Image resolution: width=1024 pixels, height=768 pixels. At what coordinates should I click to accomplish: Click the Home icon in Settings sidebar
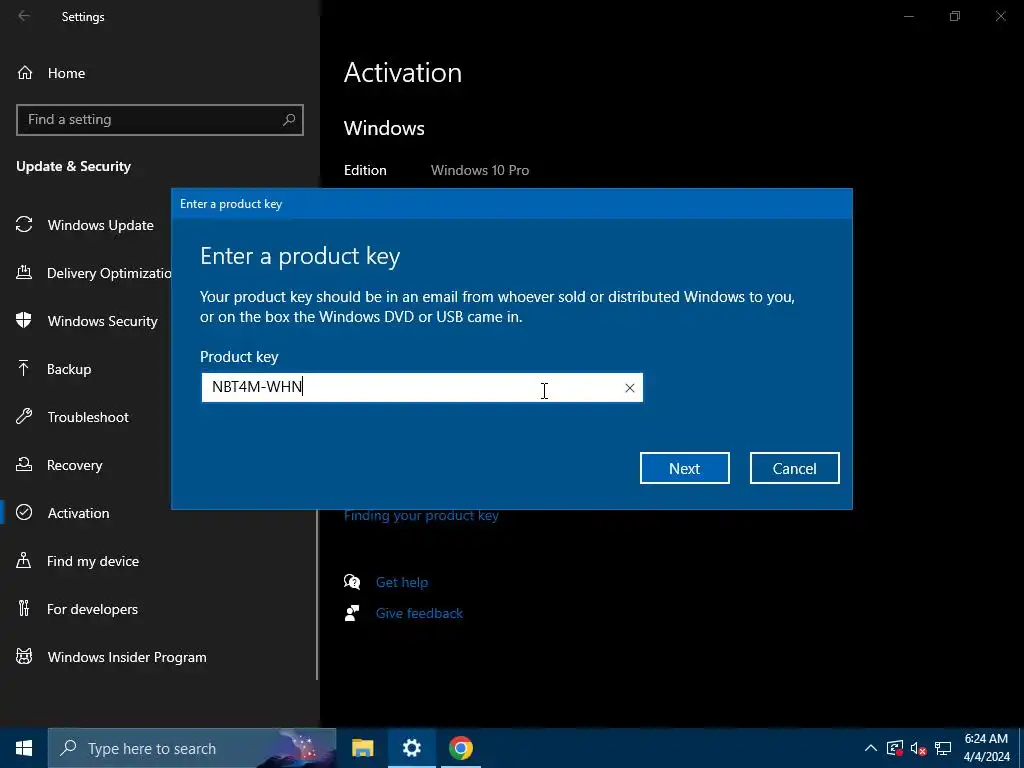click(24, 72)
